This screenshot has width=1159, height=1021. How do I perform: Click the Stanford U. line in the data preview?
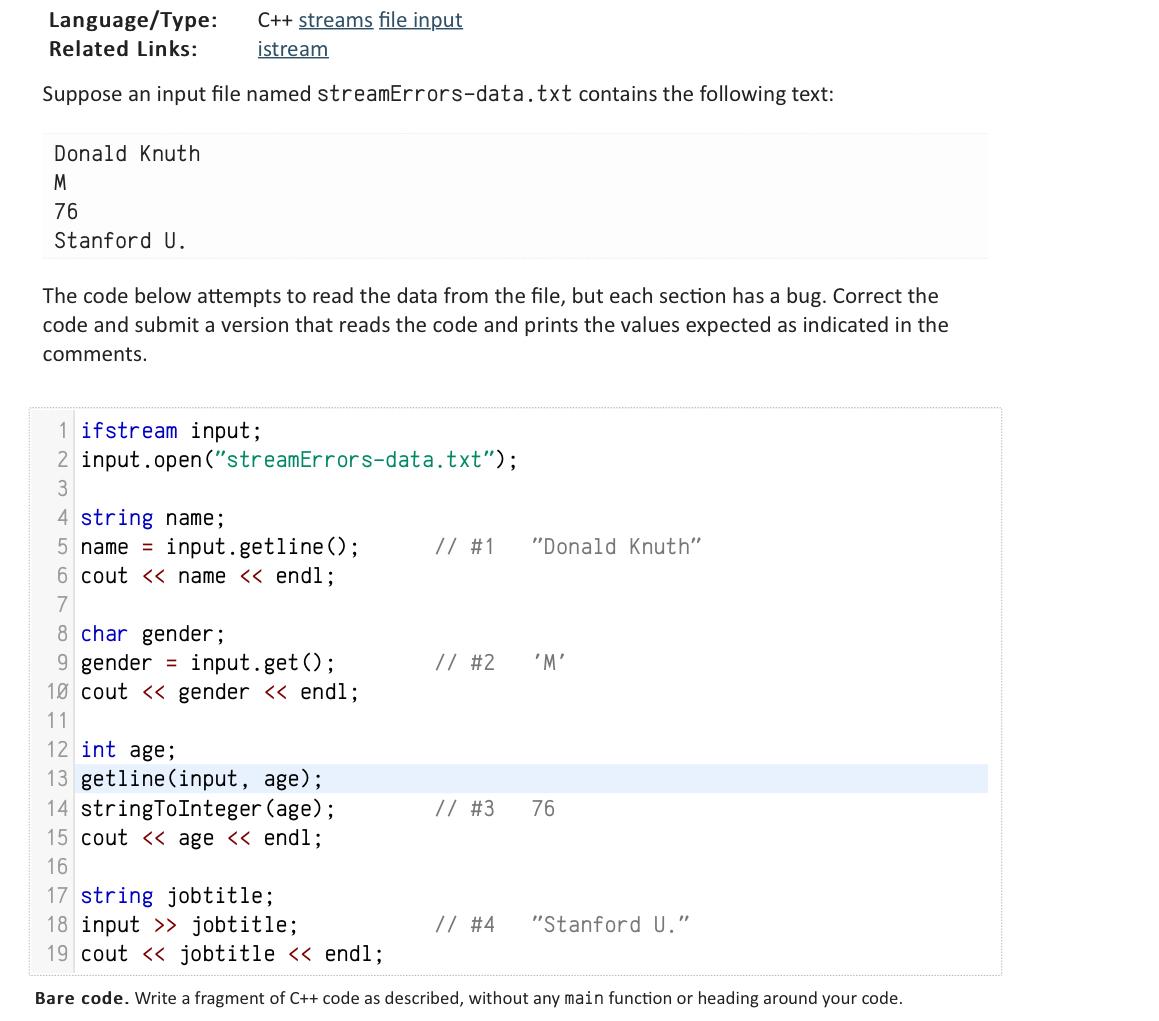(119, 240)
